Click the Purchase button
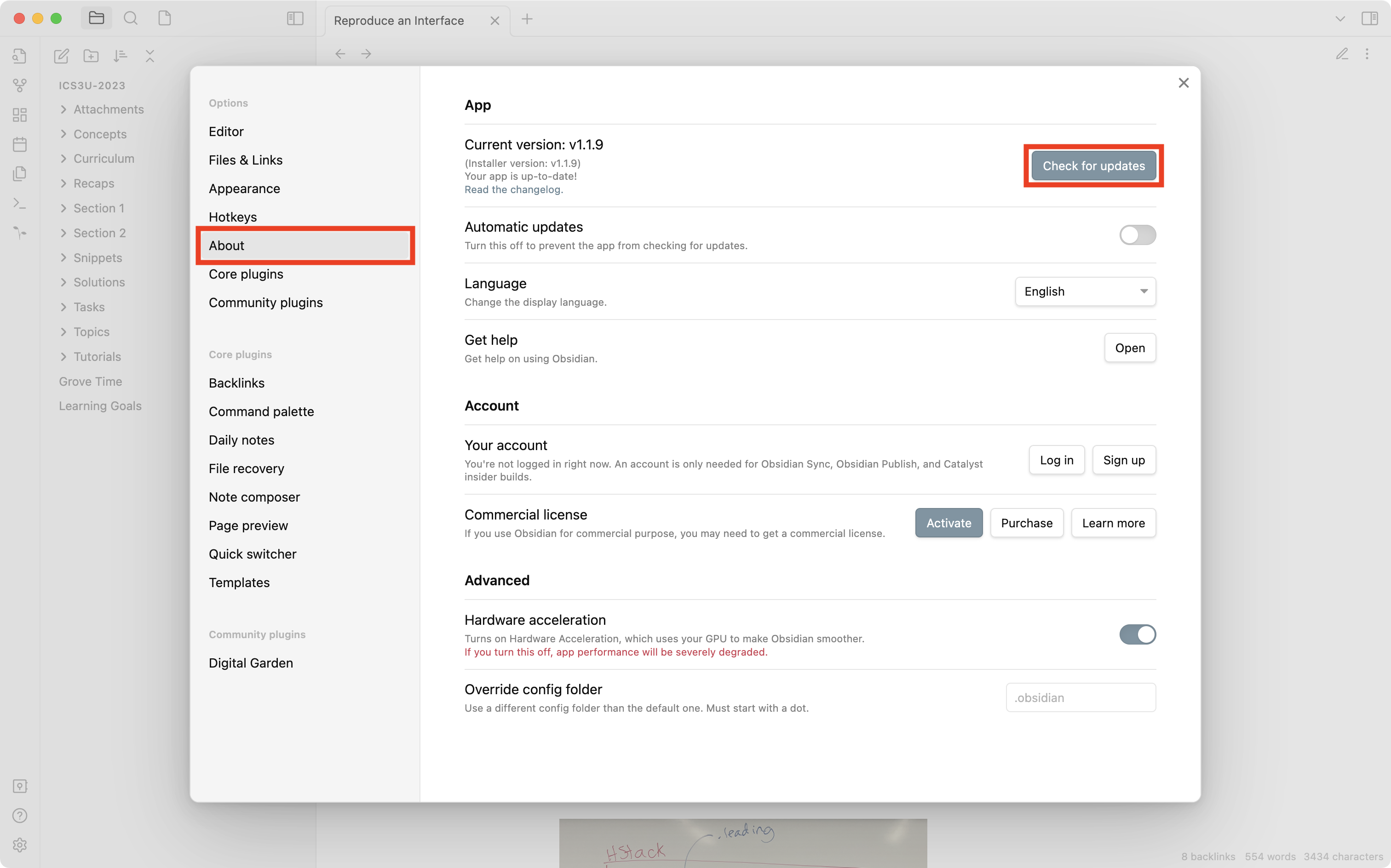 [x=1026, y=523]
